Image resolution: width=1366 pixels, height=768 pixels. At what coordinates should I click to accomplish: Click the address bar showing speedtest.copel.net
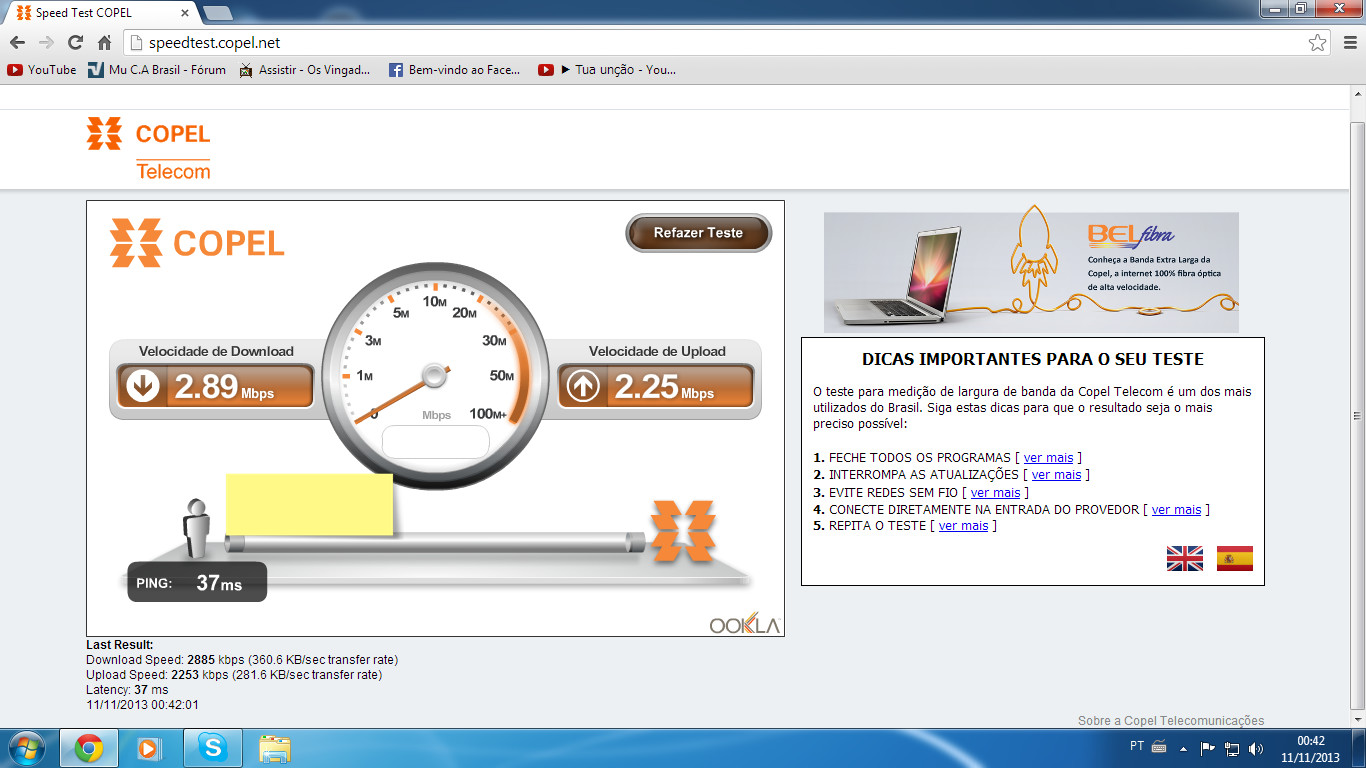coord(700,43)
